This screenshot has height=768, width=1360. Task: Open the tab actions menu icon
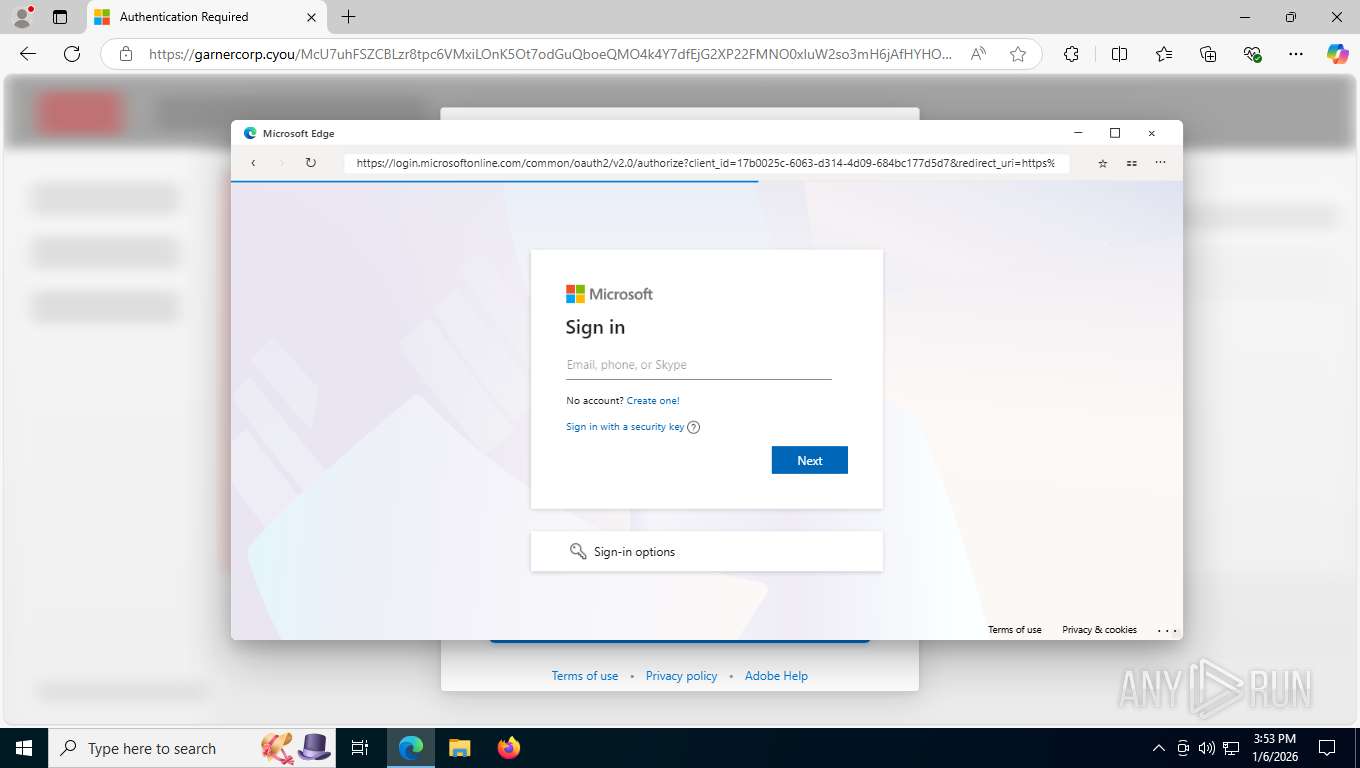60,17
